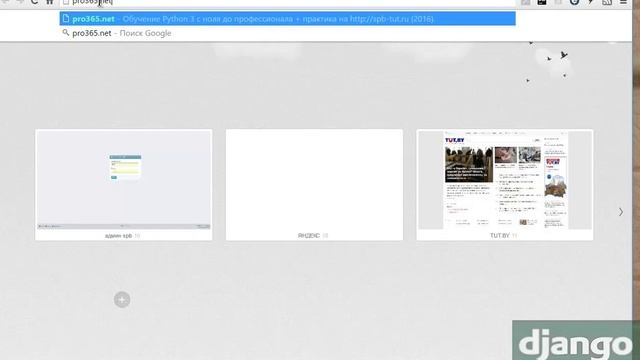The height and width of the screenshot is (360, 640).
Task: Go to the home page icon
Action: coord(50,2)
